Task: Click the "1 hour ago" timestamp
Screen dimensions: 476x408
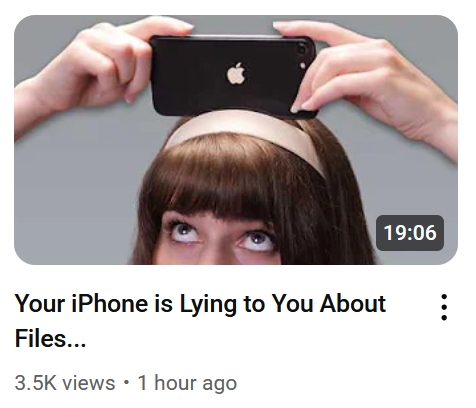Action: pyautogui.click(x=187, y=383)
